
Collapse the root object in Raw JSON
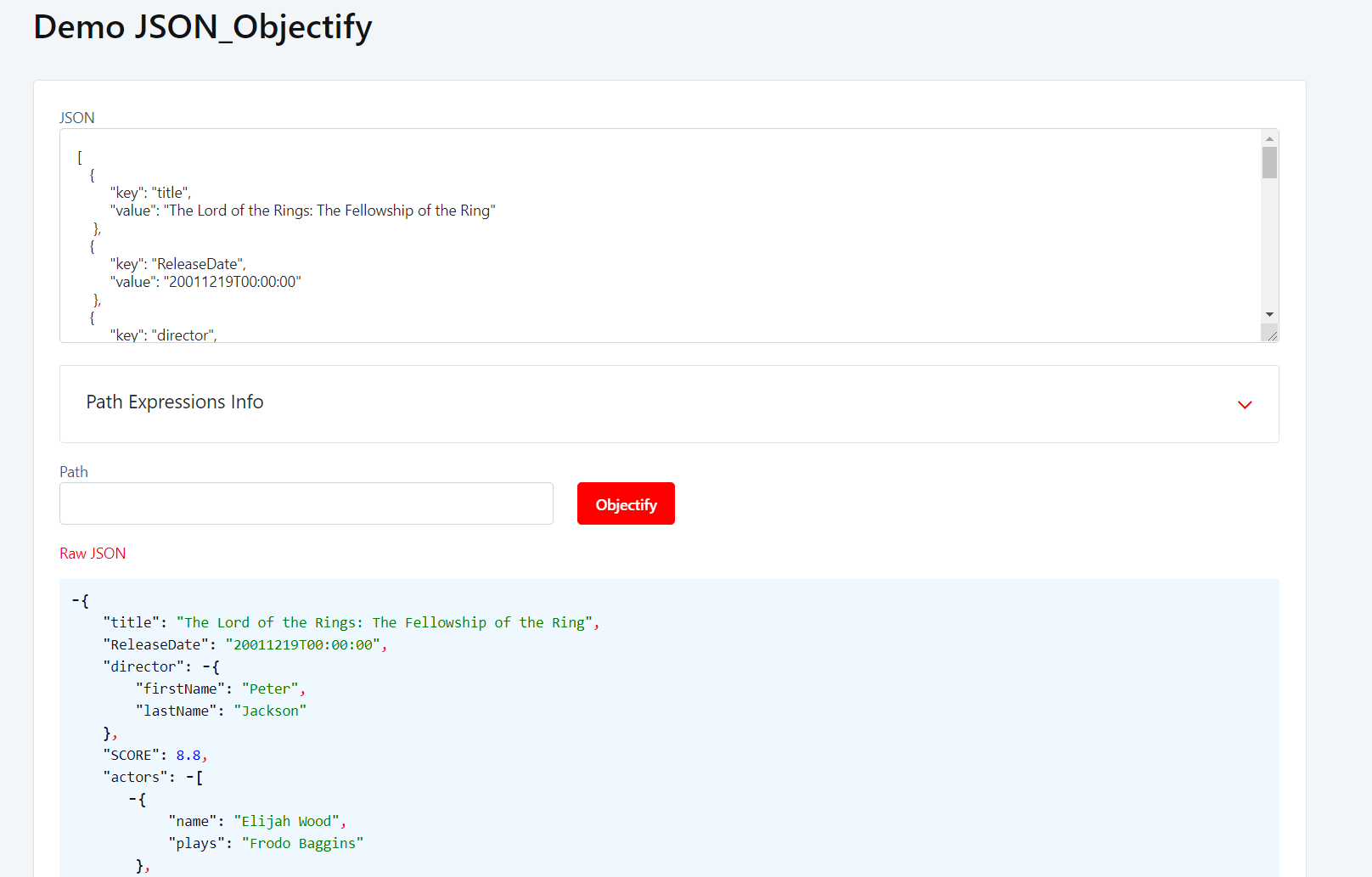[76, 601]
